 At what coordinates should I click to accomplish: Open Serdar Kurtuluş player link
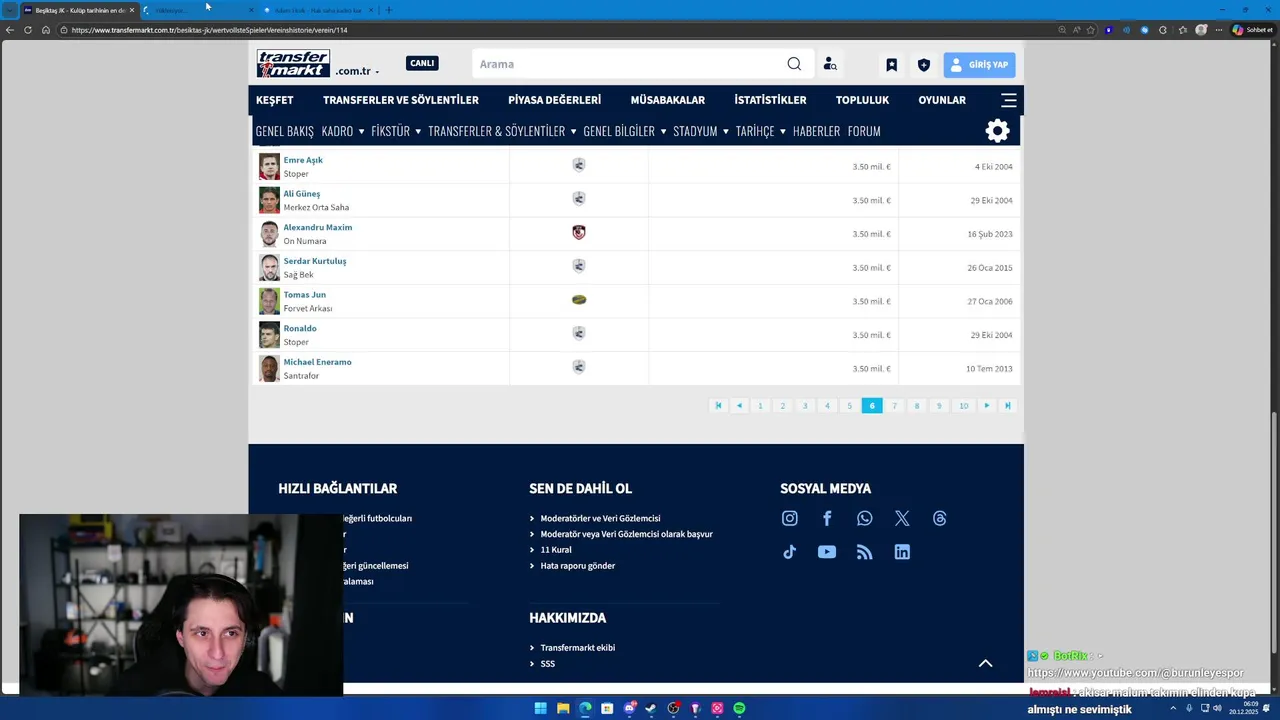[x=315, y=261]
